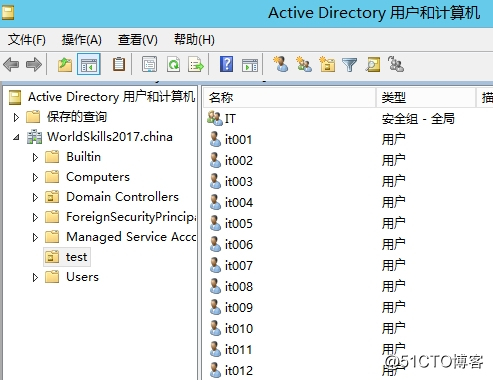Viewport: 493px width, 380px height.
Task: Create a new user icon
Action: [x=281, y=64]
